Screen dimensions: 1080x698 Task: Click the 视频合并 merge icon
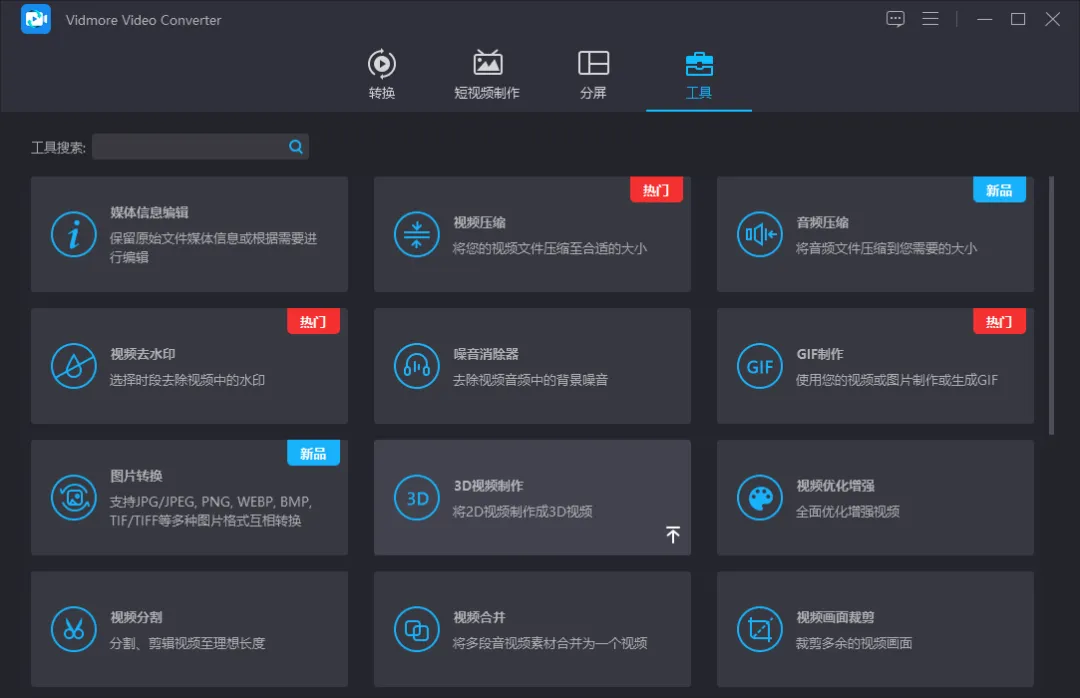pos(417,629)
